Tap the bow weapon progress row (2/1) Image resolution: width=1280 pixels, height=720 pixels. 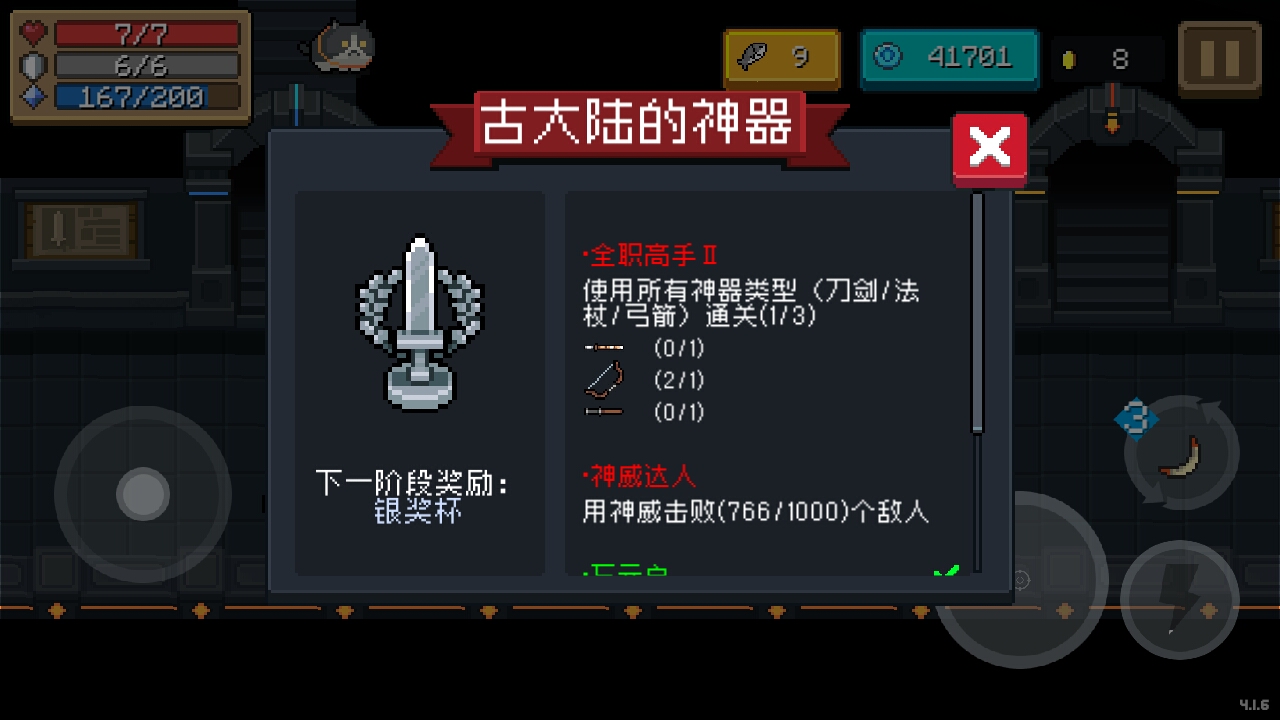point(645,380)
